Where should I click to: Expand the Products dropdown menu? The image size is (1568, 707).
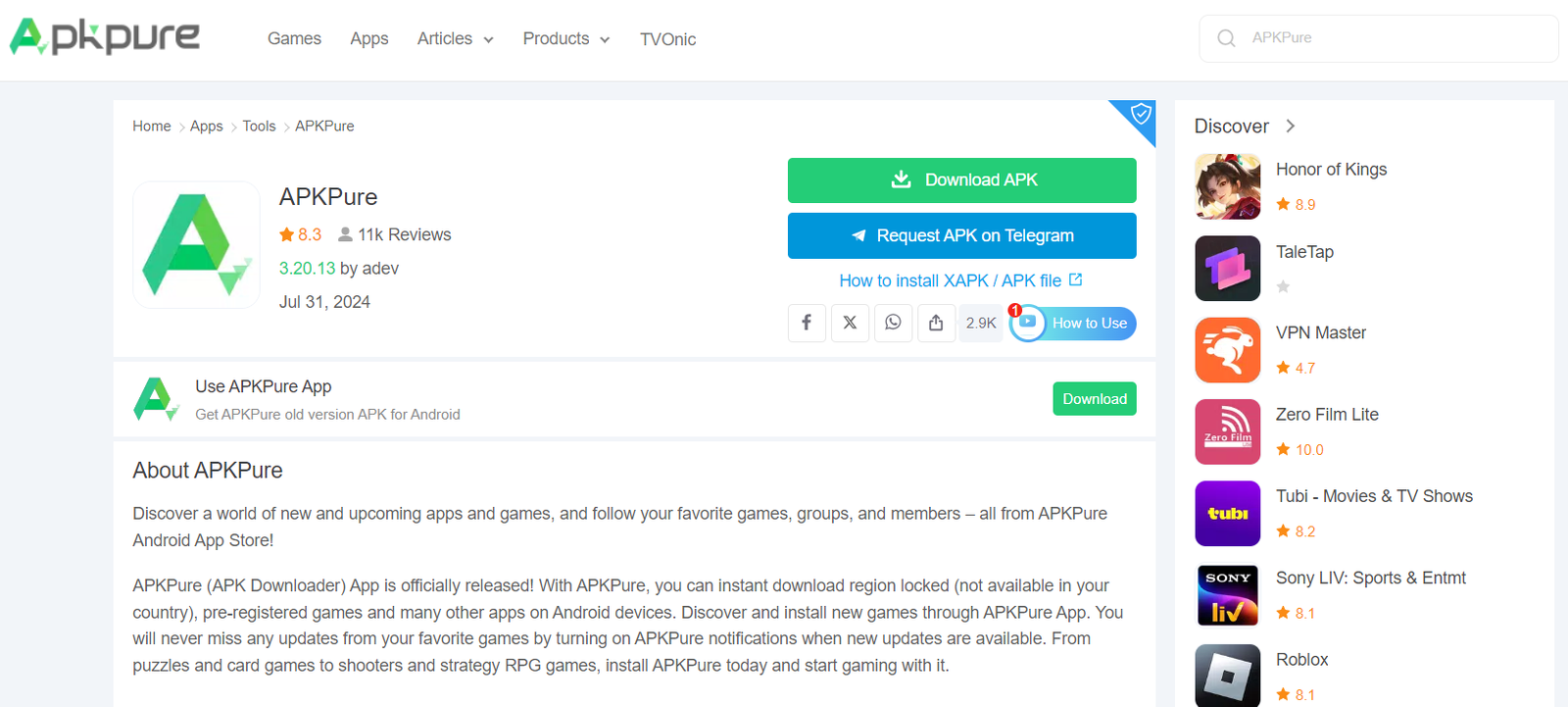[565, 39]
